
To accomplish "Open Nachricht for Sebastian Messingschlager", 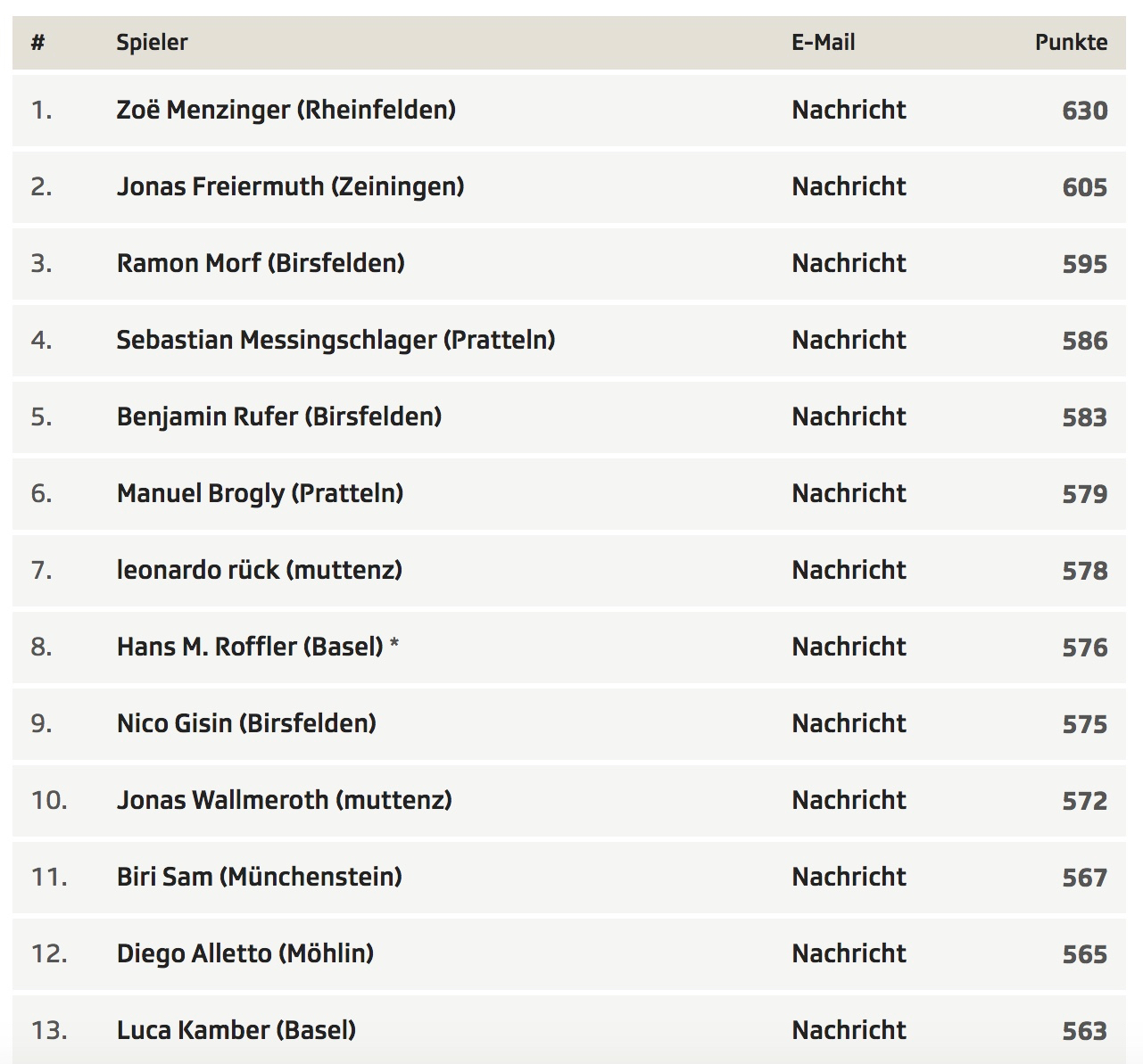I will (x=849, y=340).
